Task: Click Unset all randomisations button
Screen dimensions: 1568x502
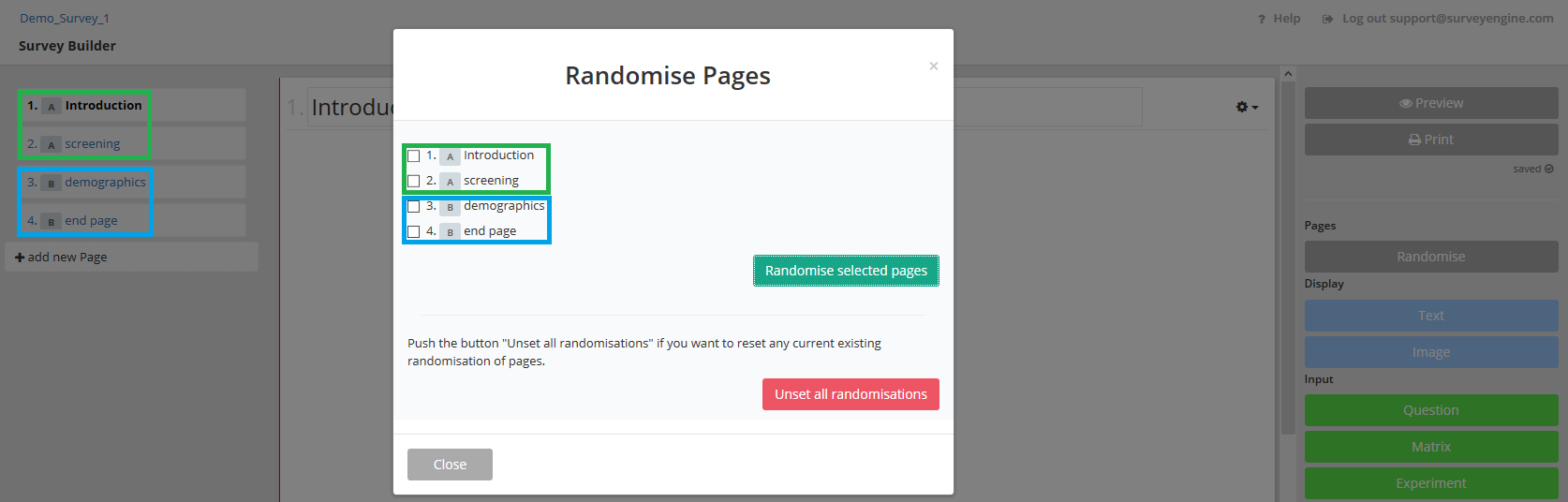Action: [851, 394]
